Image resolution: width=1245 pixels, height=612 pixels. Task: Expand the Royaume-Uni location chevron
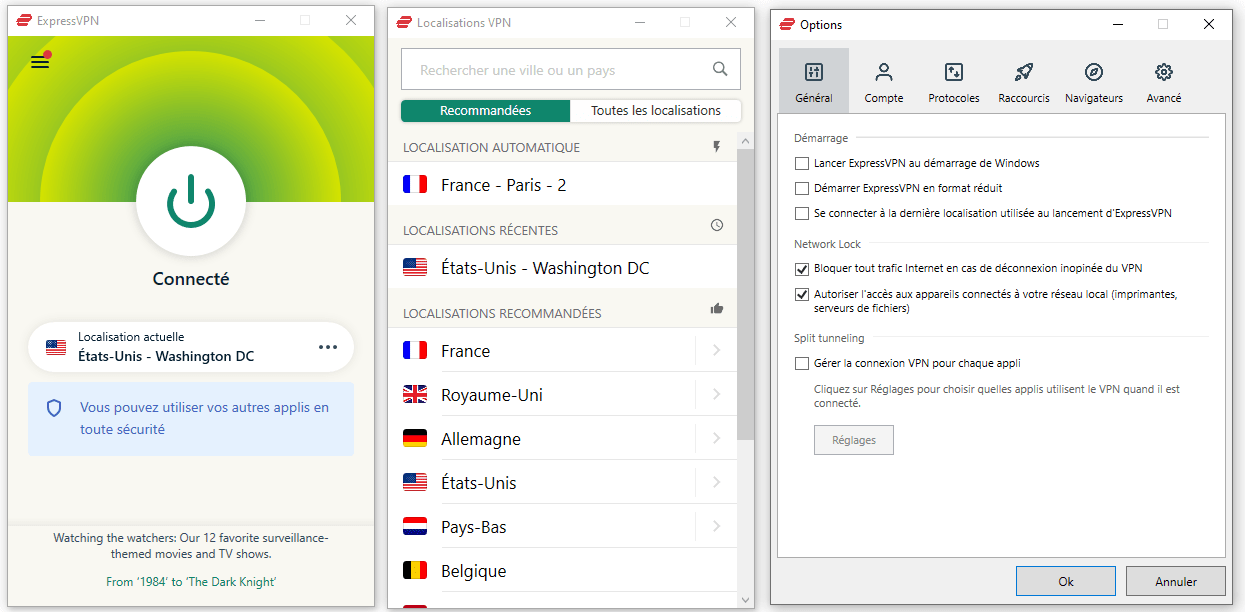(716, 395)
